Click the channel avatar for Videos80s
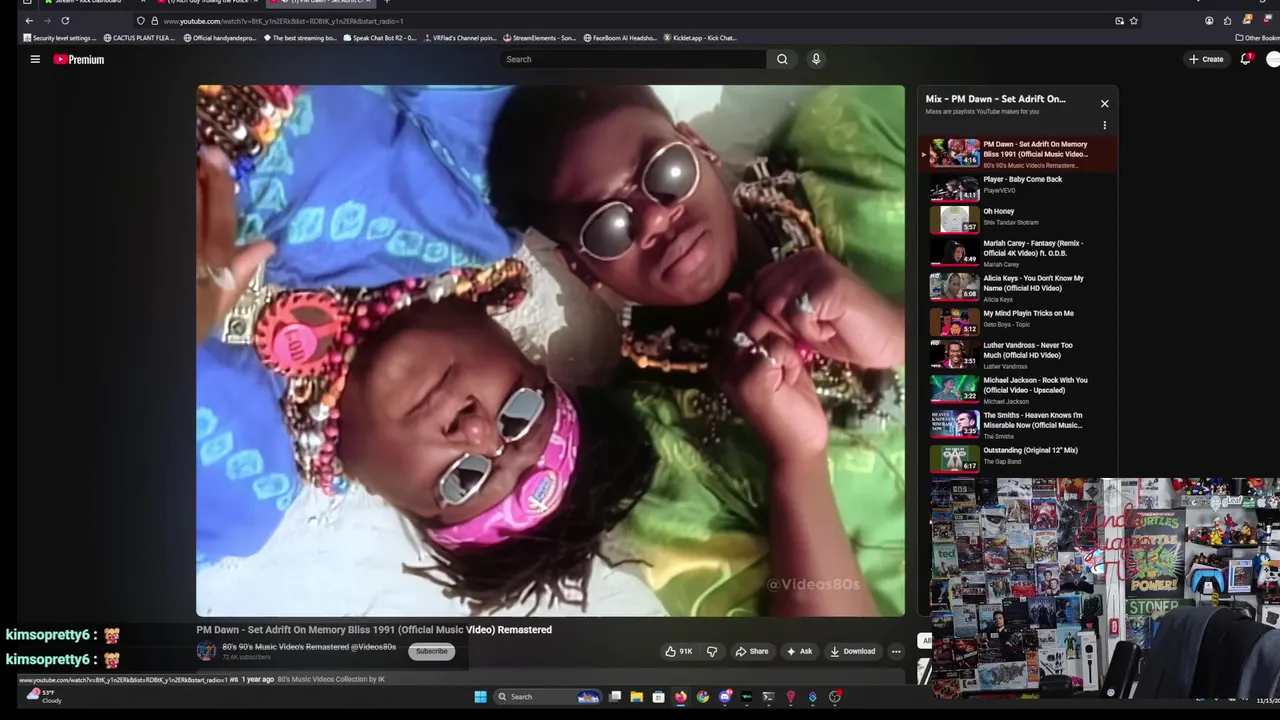1280x720 pixels. [206, 651]
